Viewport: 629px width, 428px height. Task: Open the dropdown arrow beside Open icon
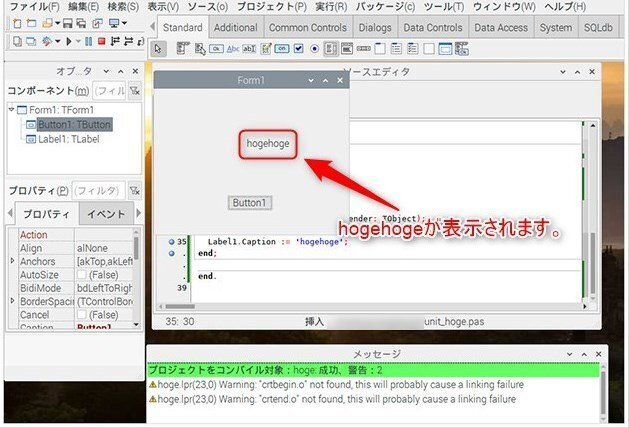point(57,24)
